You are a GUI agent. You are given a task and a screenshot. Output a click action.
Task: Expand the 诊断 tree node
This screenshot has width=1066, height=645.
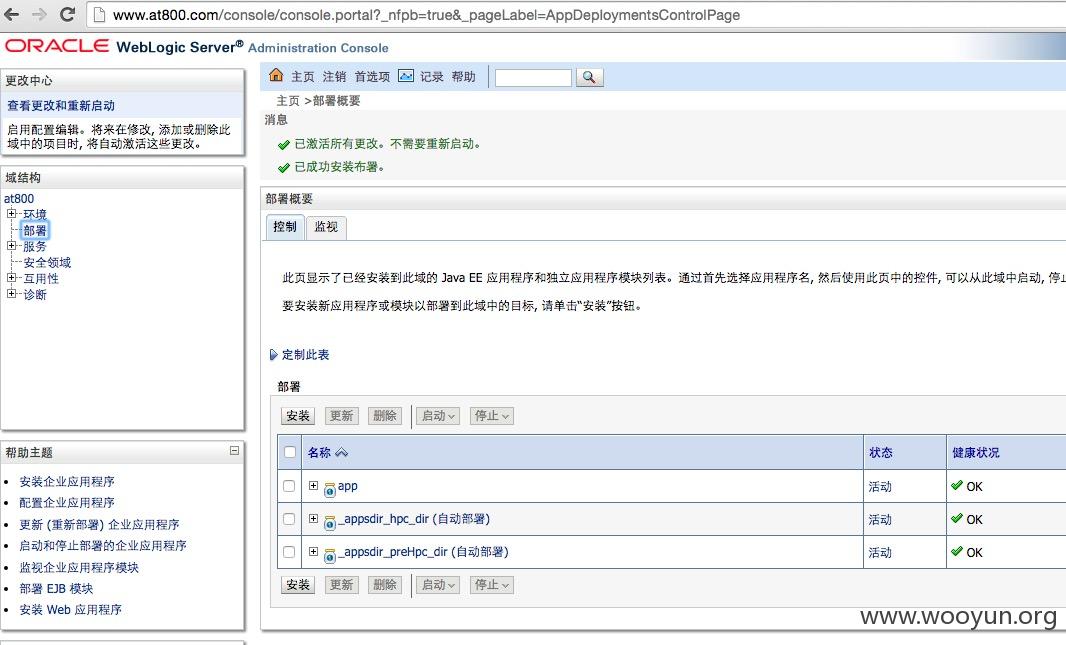[11, 294]
